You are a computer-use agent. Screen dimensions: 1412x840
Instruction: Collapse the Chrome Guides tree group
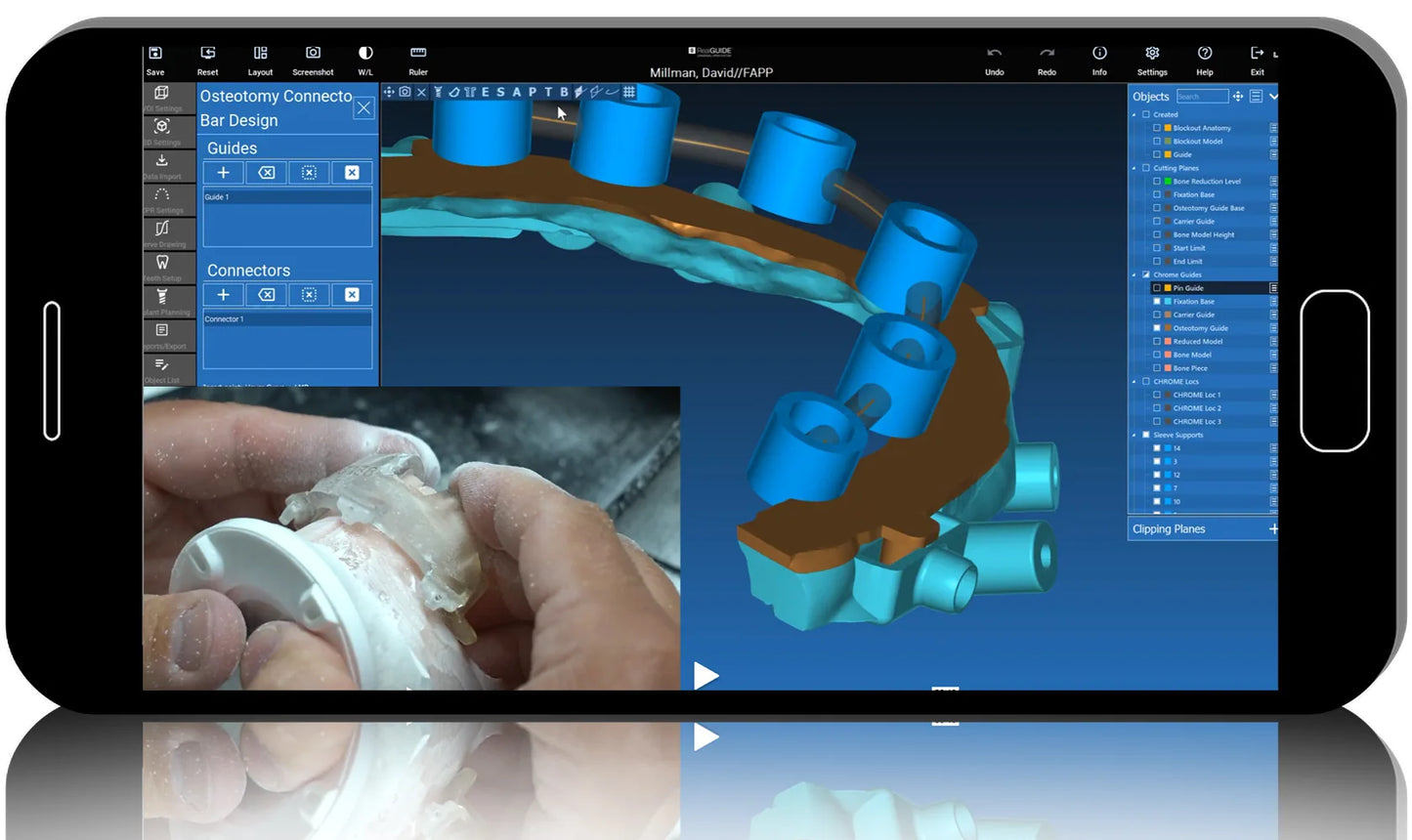[x=1134, y=275]
